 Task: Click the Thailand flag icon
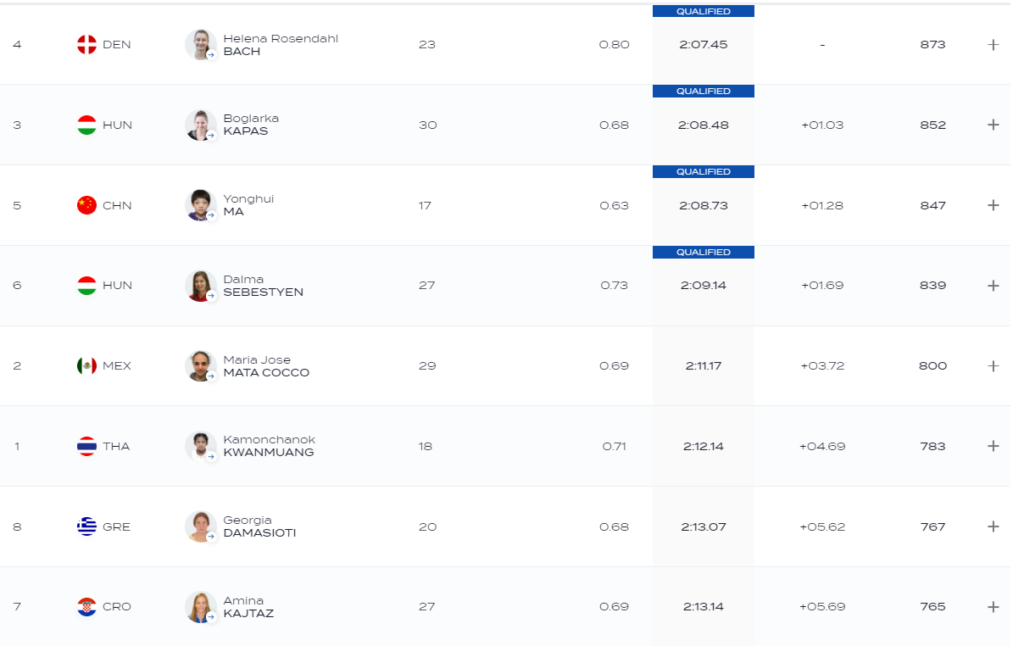pyautogui.click(x=87, y=446)
